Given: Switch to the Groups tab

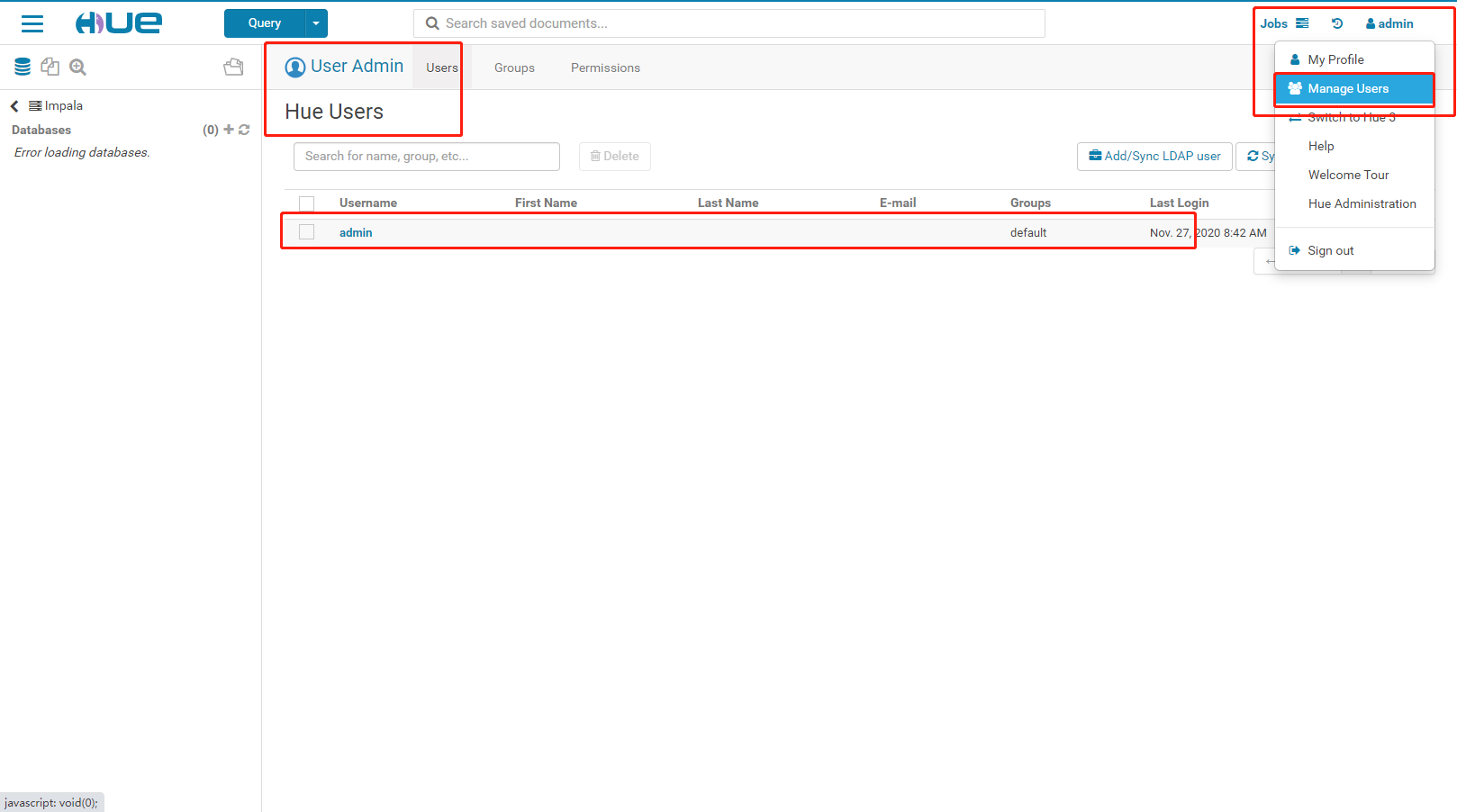Looking at the screenshot, I should 514,68.
